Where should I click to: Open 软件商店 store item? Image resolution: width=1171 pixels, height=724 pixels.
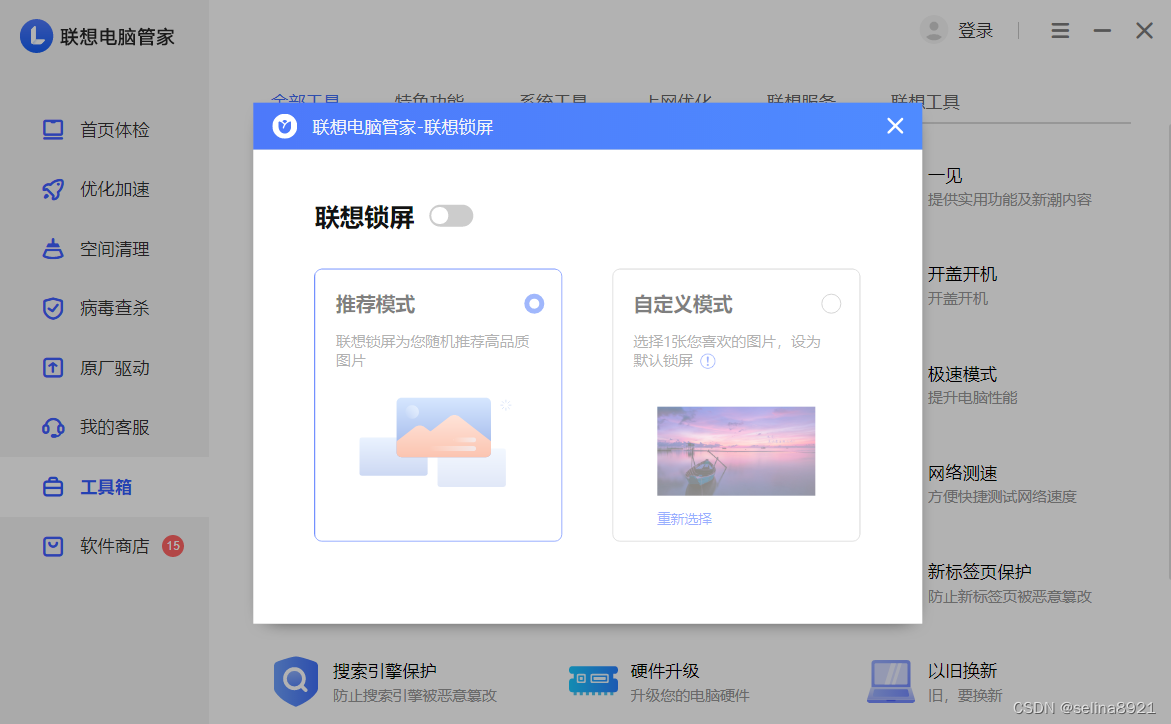coord(105,546)
